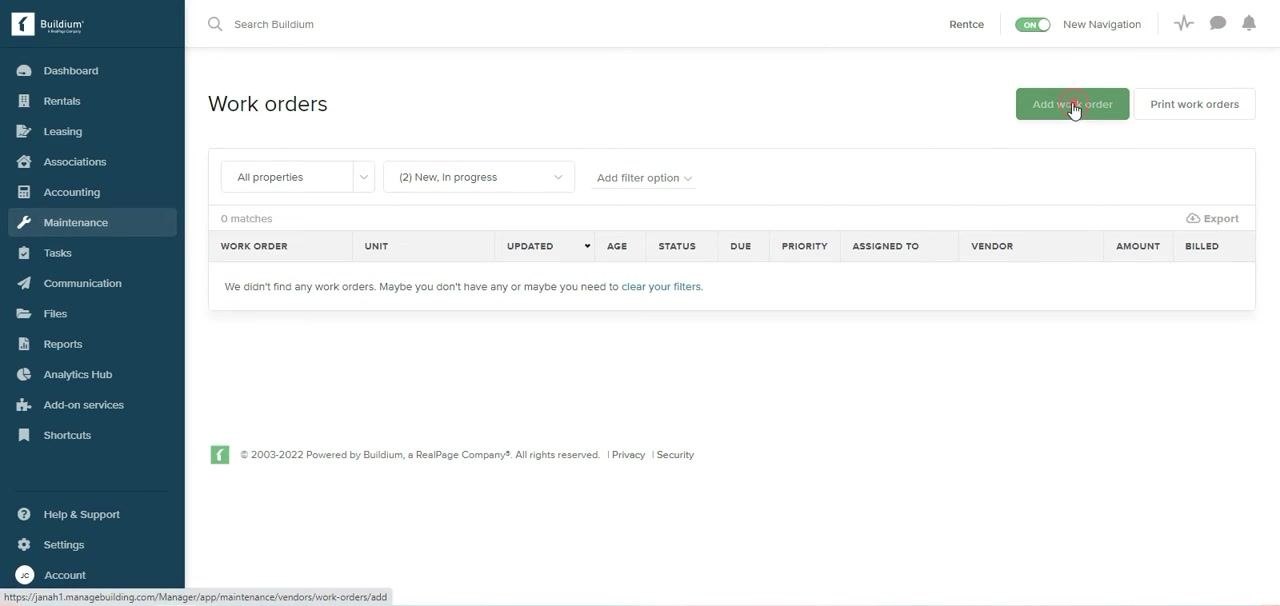
Task: Click the Search Buildium field
Action: point(274,24)
